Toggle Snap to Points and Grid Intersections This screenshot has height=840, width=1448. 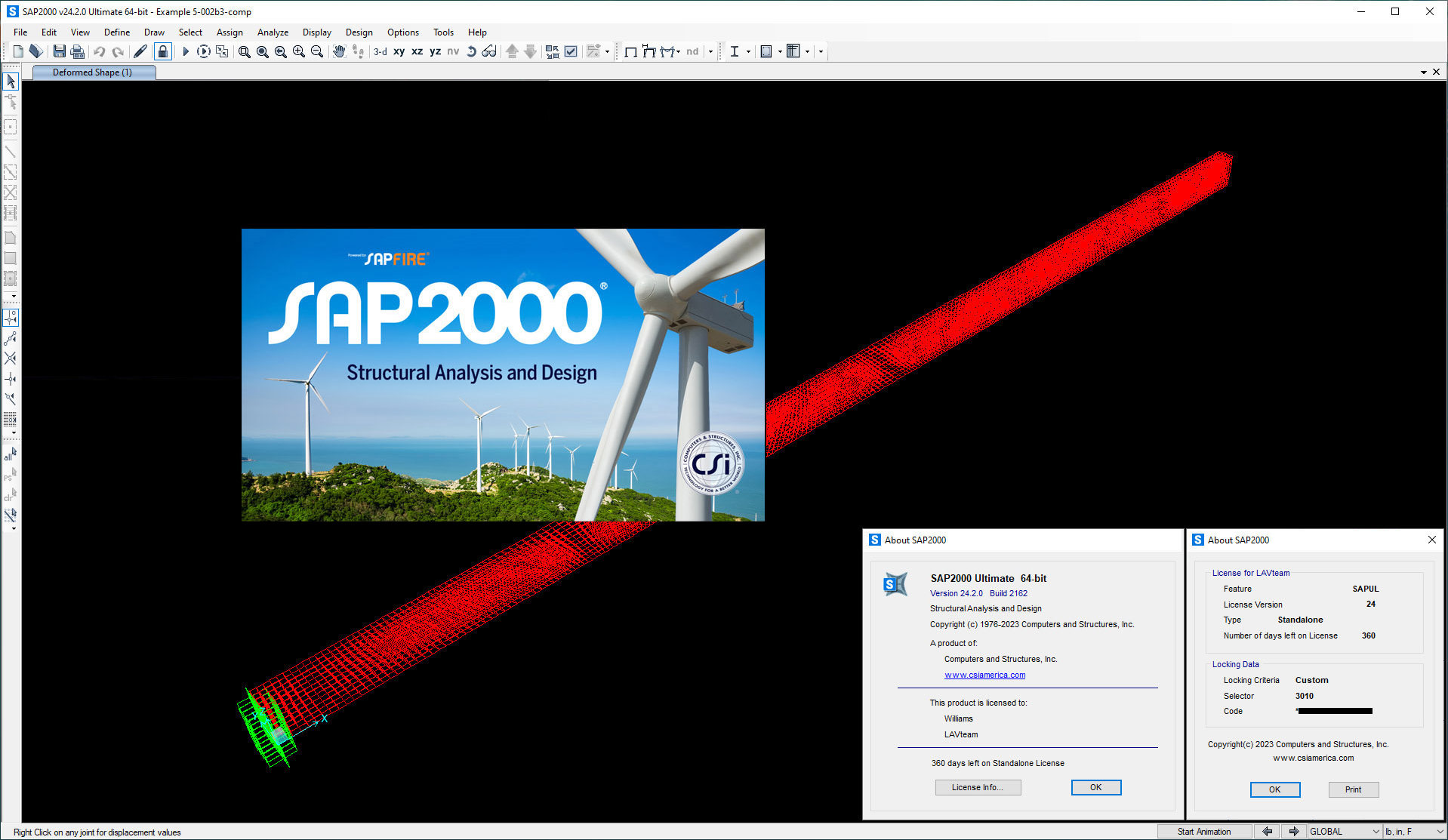[11, 318]
